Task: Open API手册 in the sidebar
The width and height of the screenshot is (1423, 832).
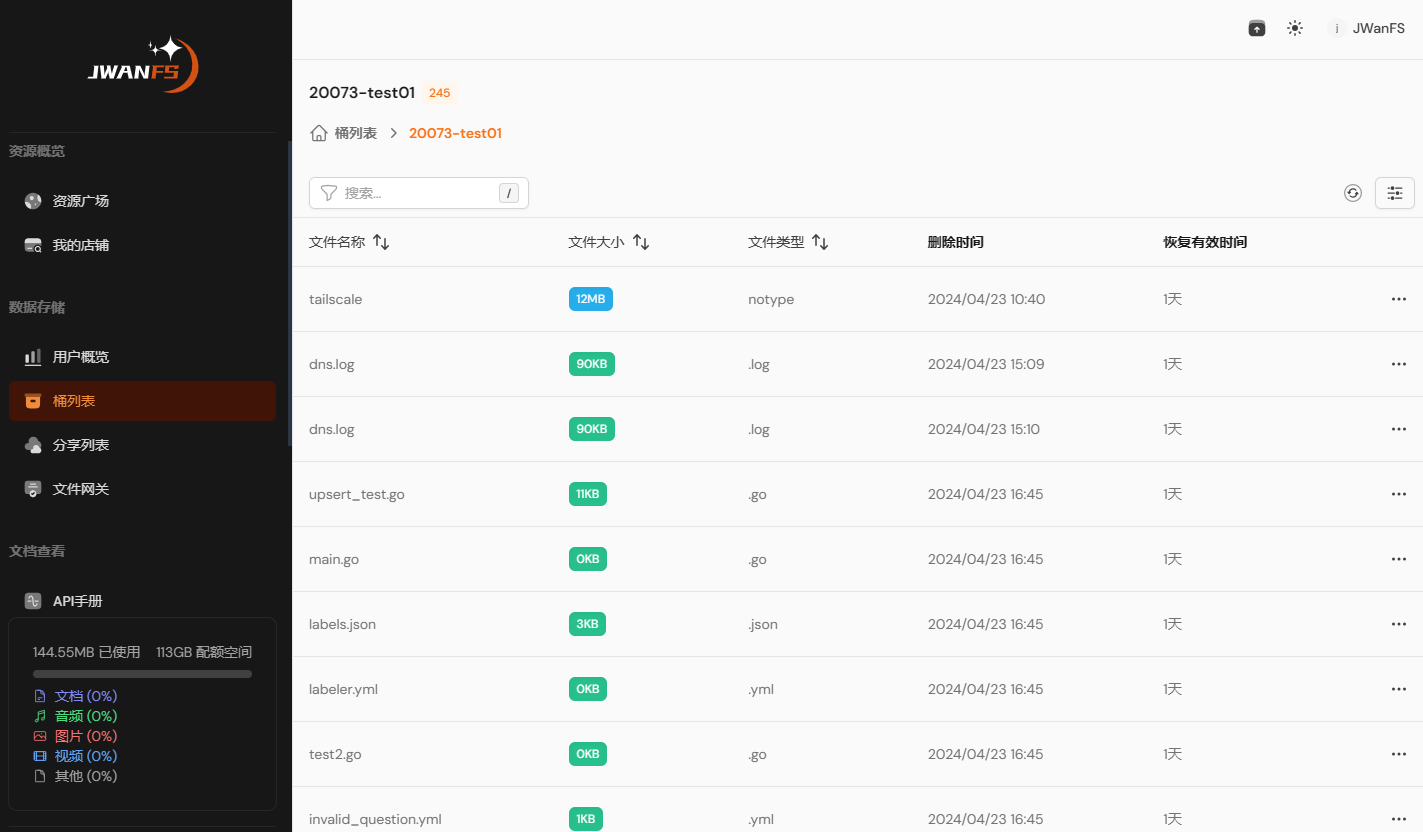Action: pyautogui.click(x=142, y=601)
